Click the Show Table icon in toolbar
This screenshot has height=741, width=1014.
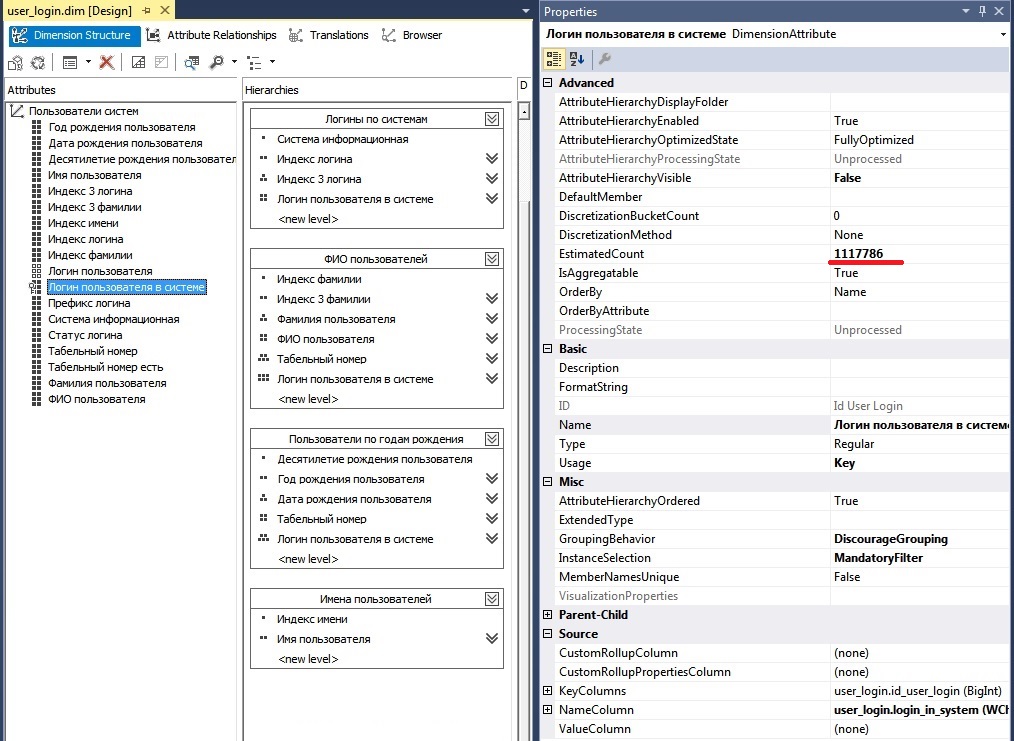pos(138,62)
